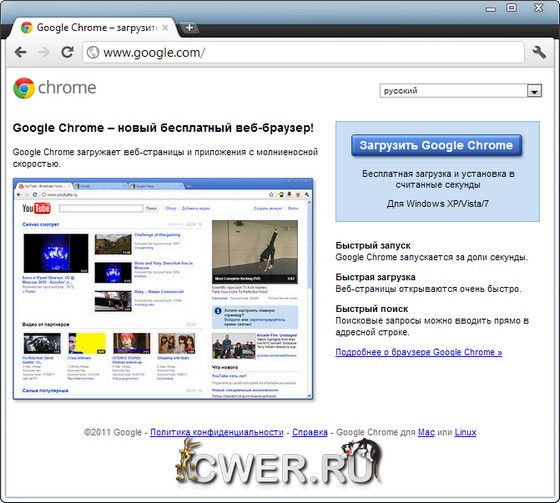Maximize the browser window
Viewport: 560px width, 503px height.
pyautogui.click(x=512, y=8)
